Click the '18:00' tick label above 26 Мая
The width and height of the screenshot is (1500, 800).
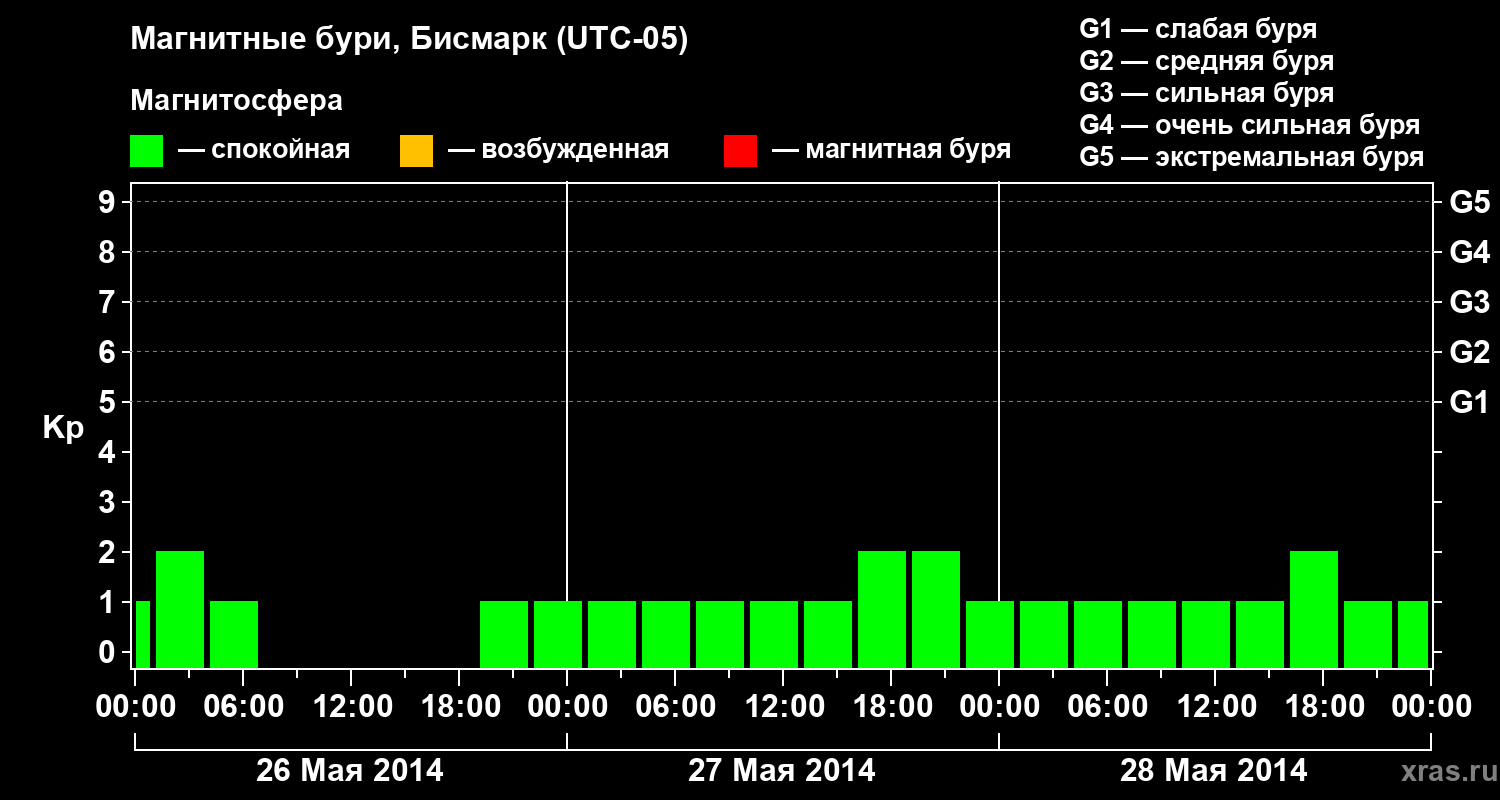459,707
